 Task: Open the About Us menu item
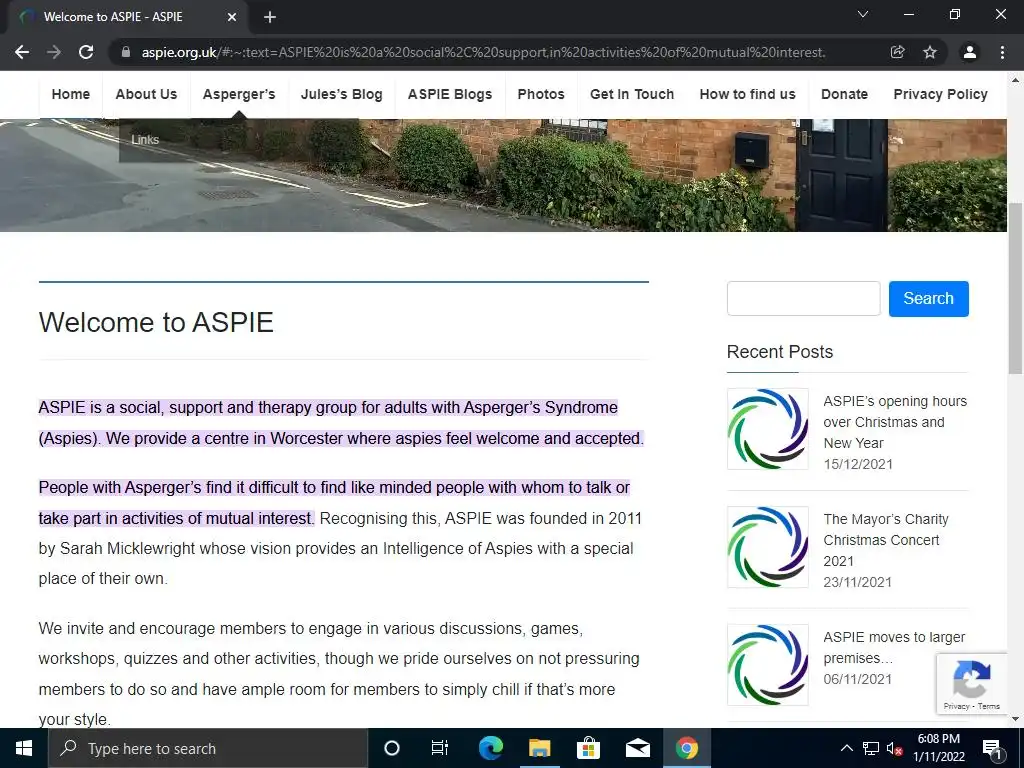146,94
